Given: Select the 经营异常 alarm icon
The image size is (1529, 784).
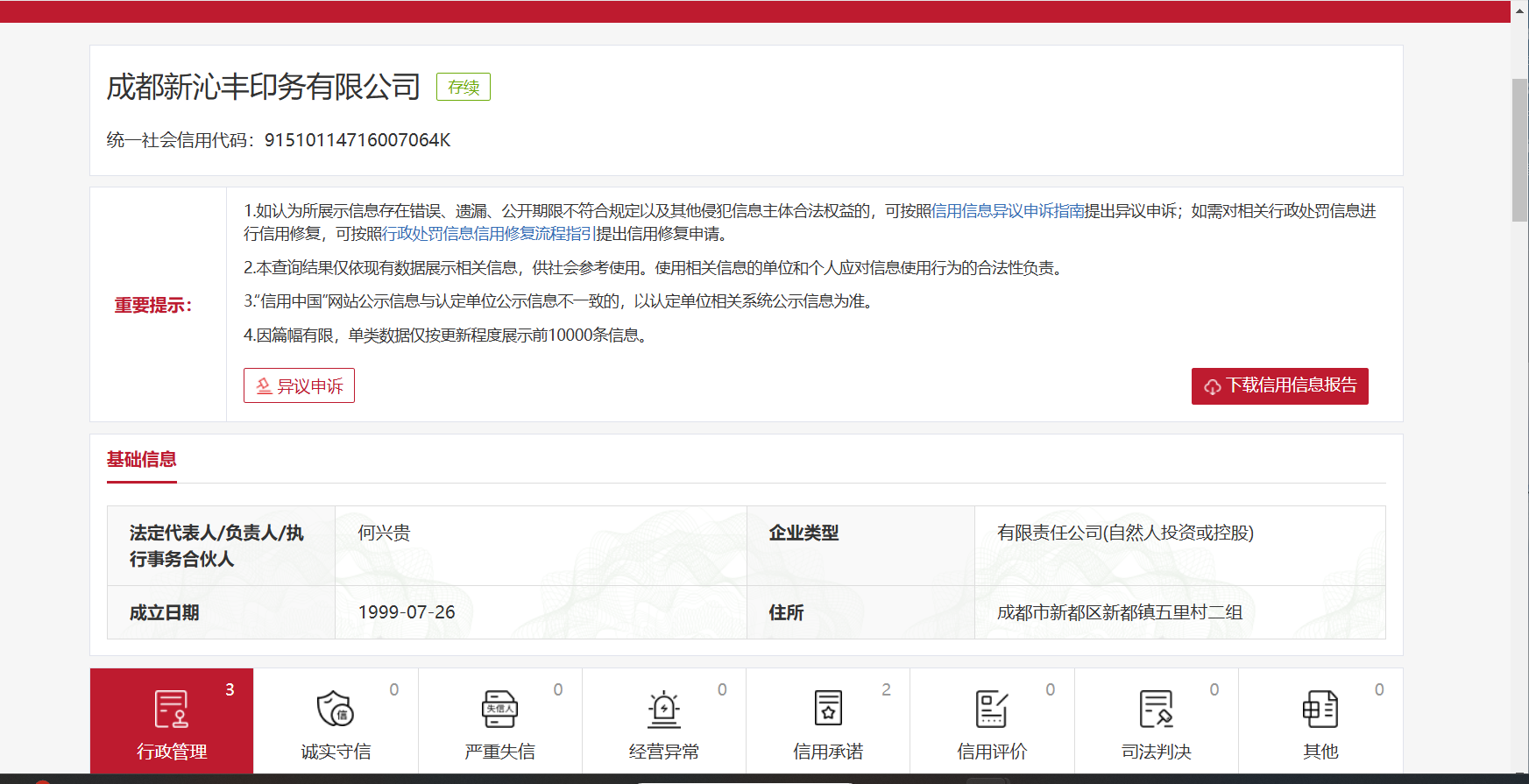Looking at the screenshot, I should [663, 710].
